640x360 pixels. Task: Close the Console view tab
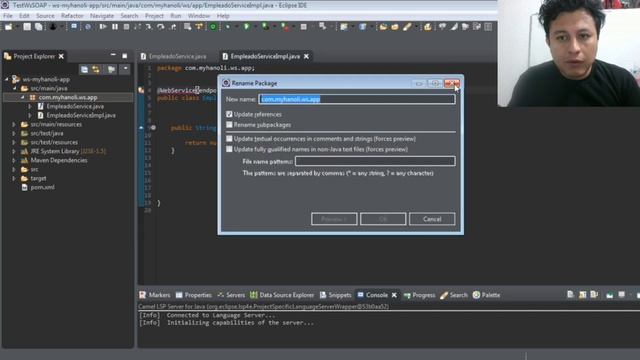(x=394, y=295)
